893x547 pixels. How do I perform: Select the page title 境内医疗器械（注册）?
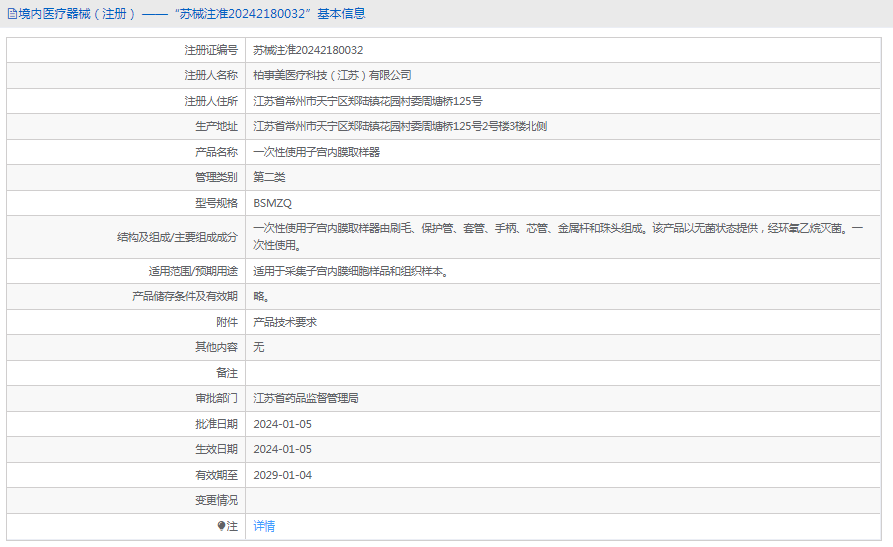tap(77, 14)
